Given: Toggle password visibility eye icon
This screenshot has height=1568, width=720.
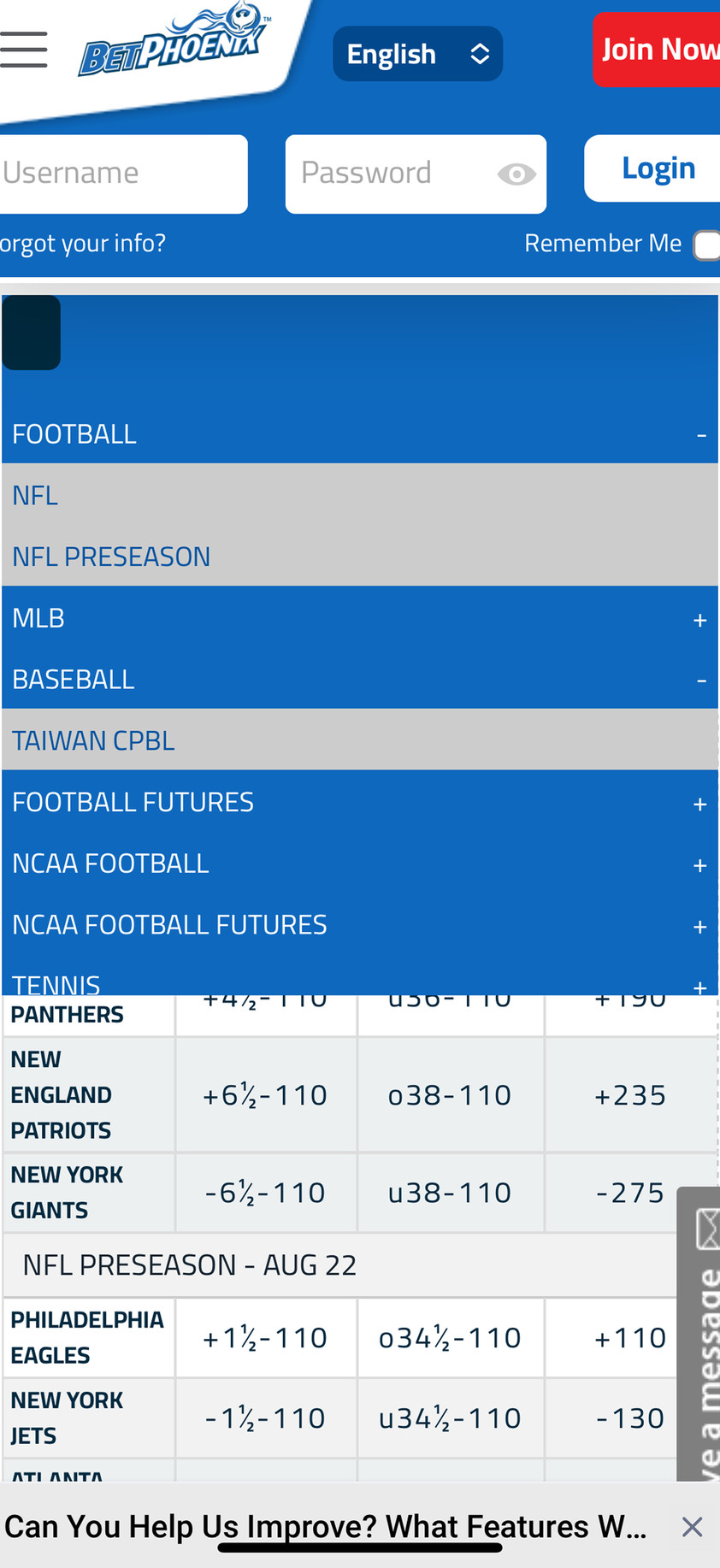Looking at the screenshot, I should click(x=516, y=174).
